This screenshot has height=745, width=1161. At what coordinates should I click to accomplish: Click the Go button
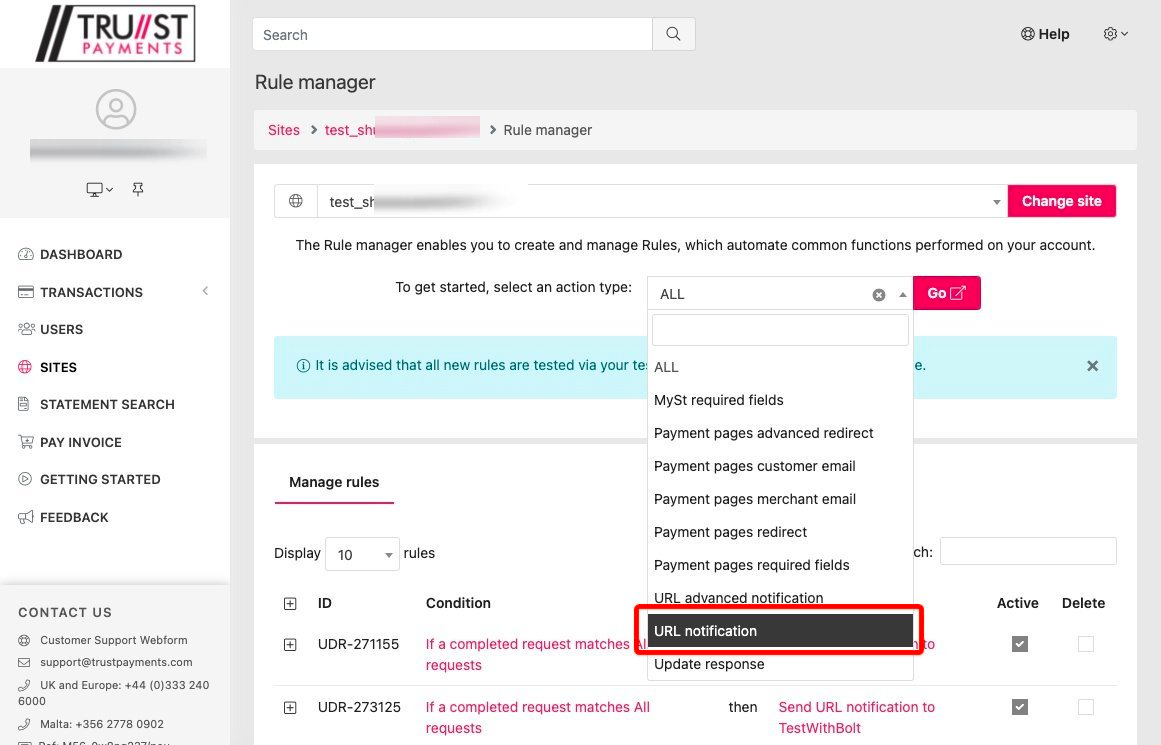946,293
